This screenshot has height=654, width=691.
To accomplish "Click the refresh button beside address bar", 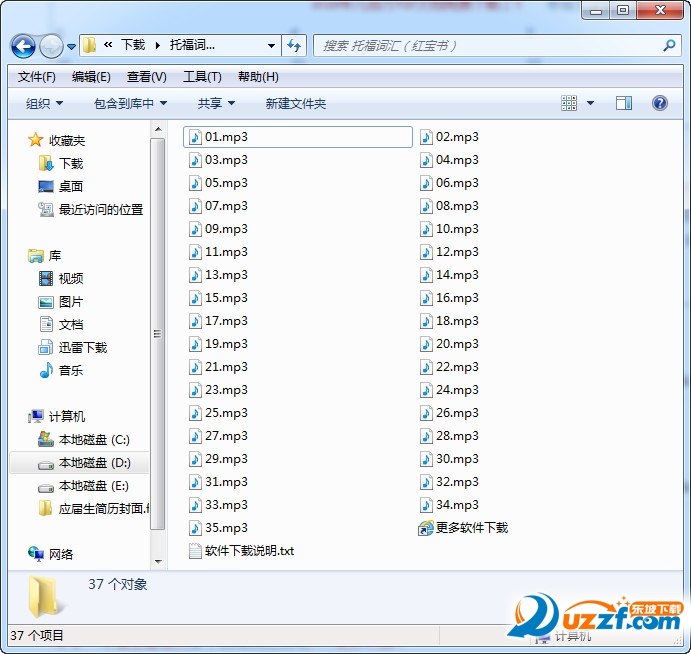I will (x=293, y=45).
